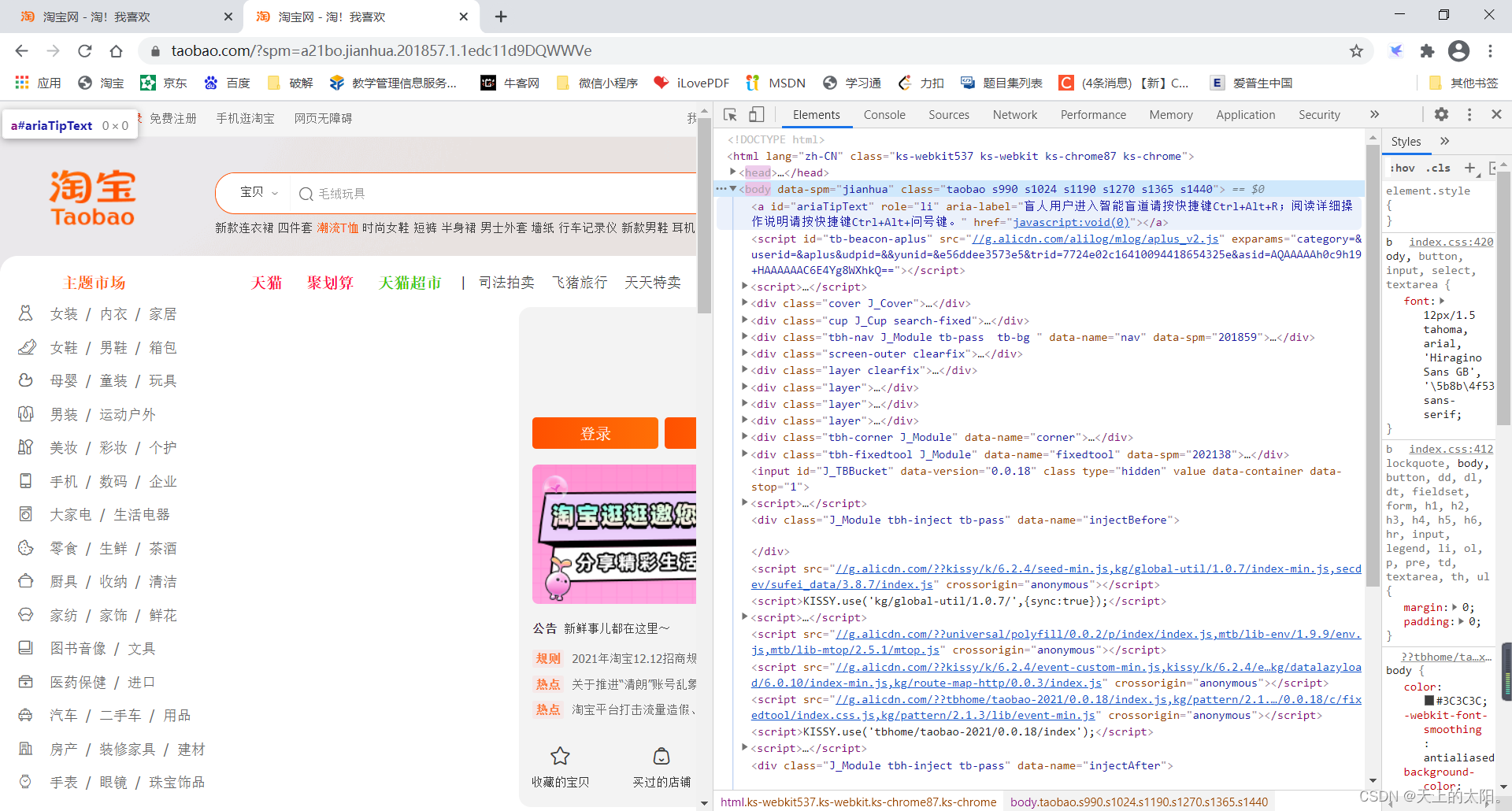Expand the div class cover J_Cover node

744,303
